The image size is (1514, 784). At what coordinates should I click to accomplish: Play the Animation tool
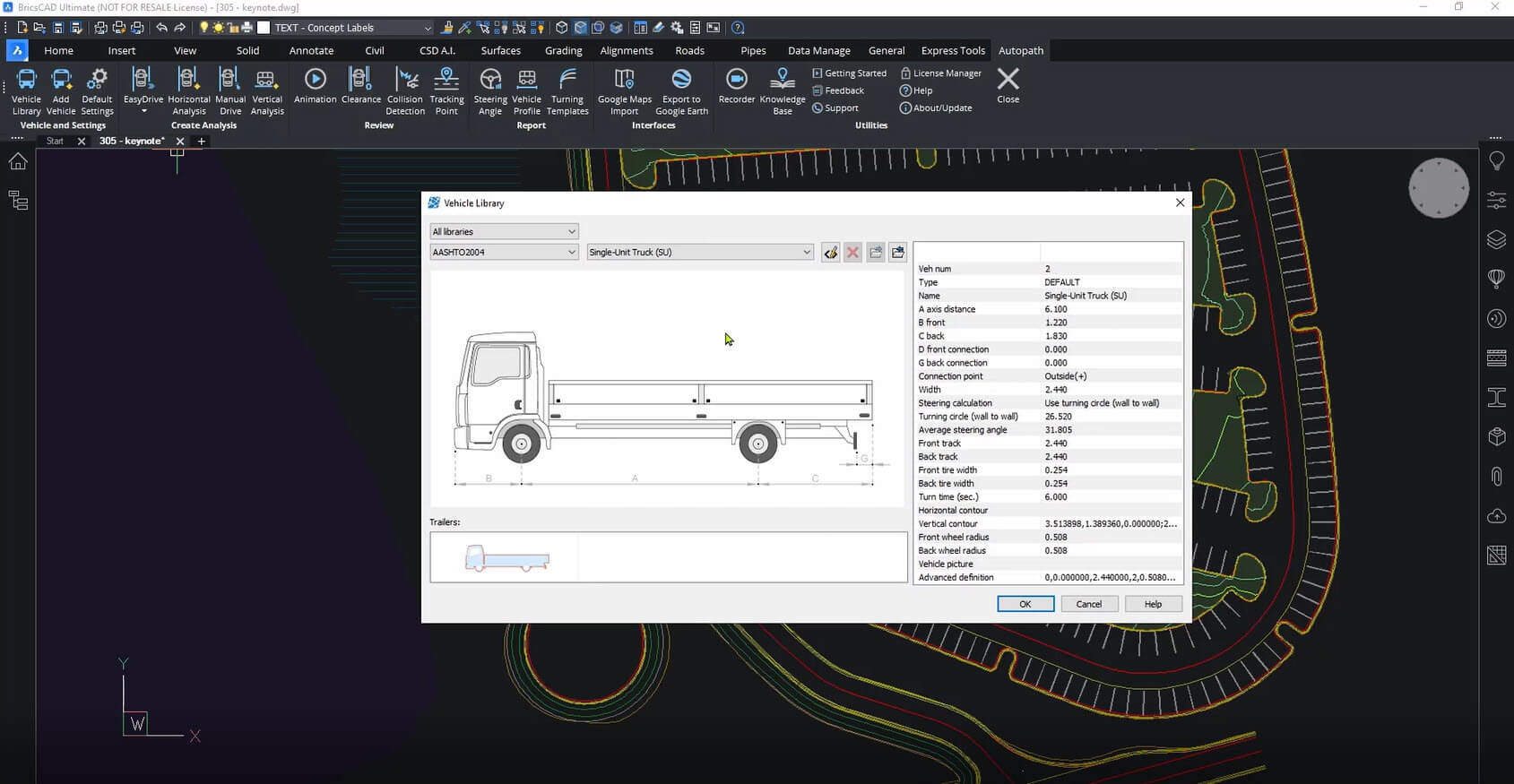(x=316, y=86)
